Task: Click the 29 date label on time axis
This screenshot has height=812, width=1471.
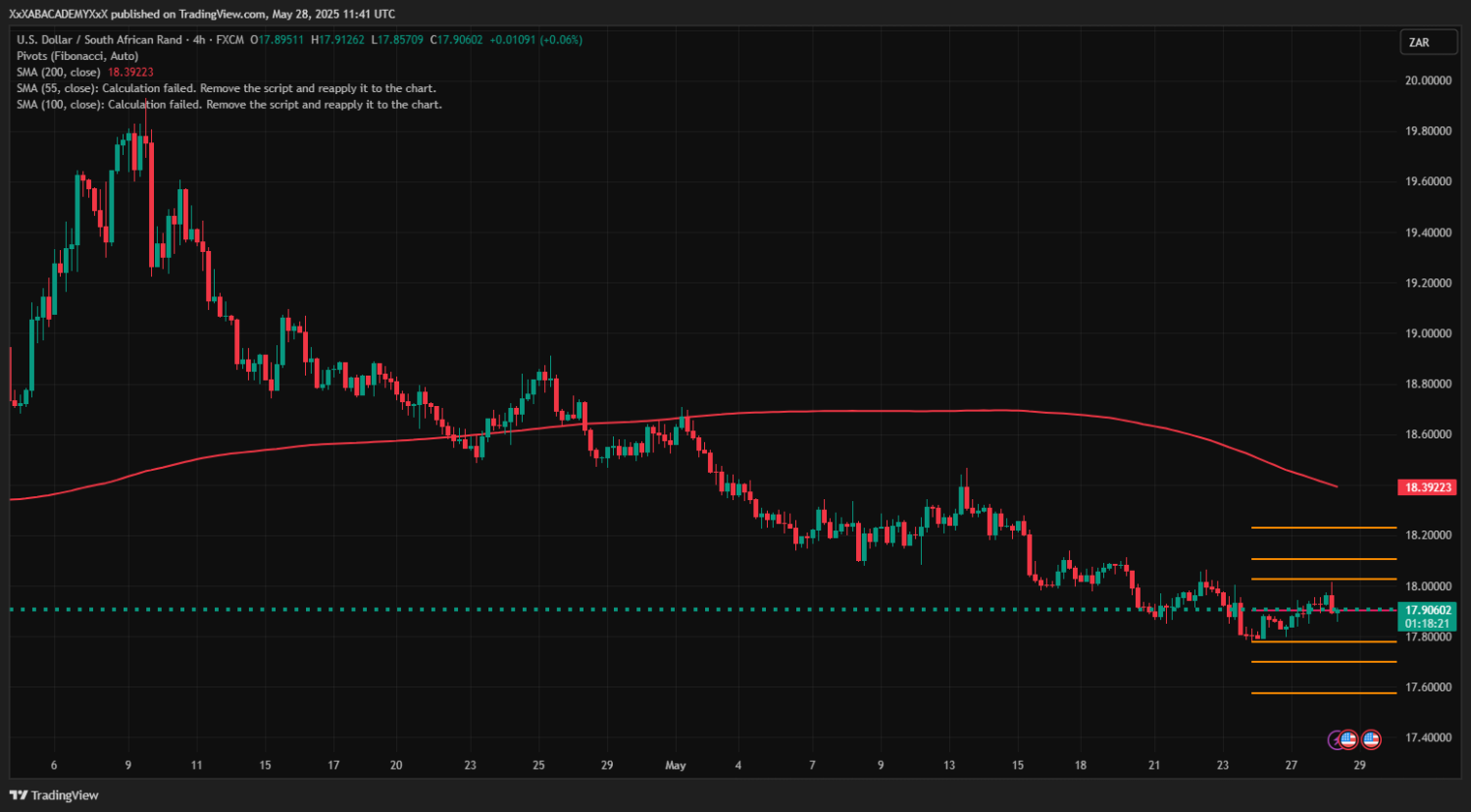Action: click(1359, 765)
